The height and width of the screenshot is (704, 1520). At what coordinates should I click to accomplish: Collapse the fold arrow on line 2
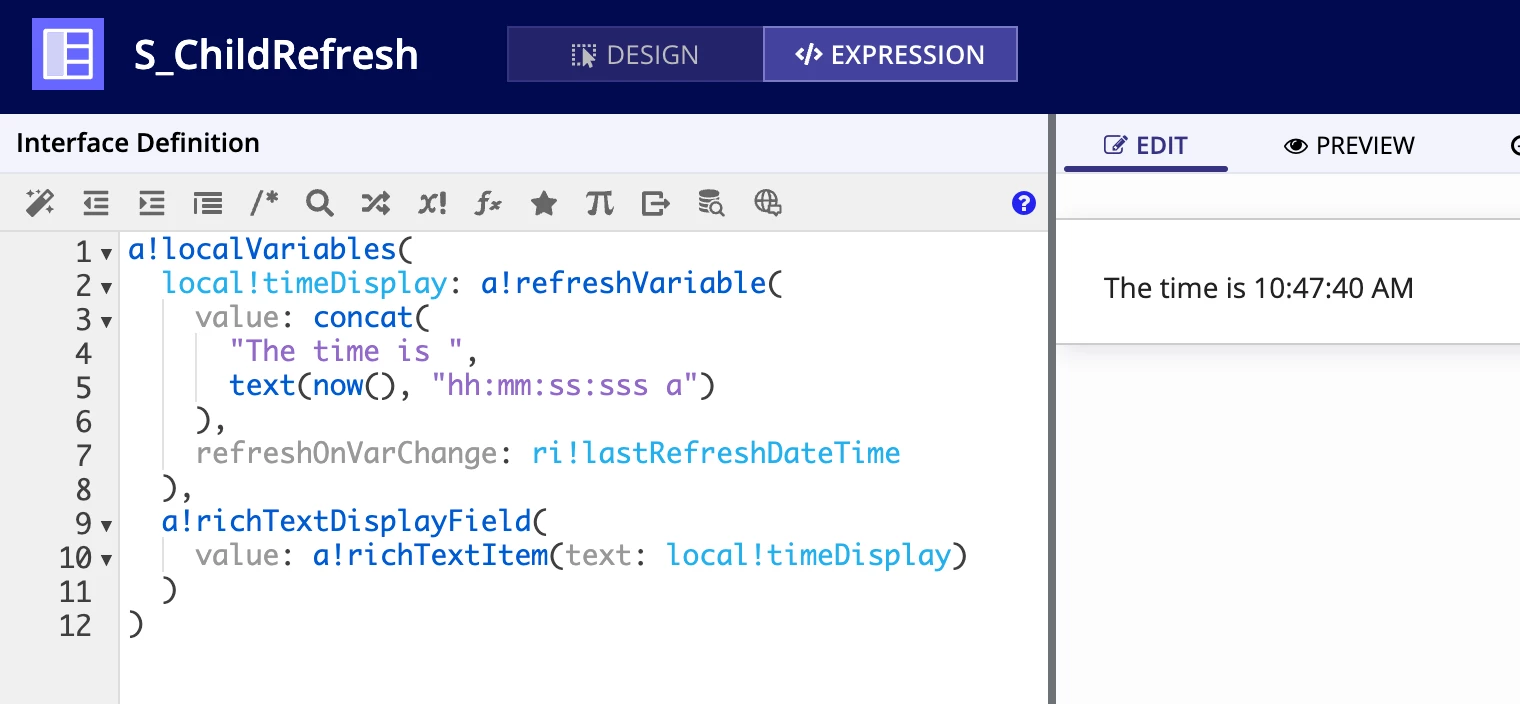coord(106,288)
